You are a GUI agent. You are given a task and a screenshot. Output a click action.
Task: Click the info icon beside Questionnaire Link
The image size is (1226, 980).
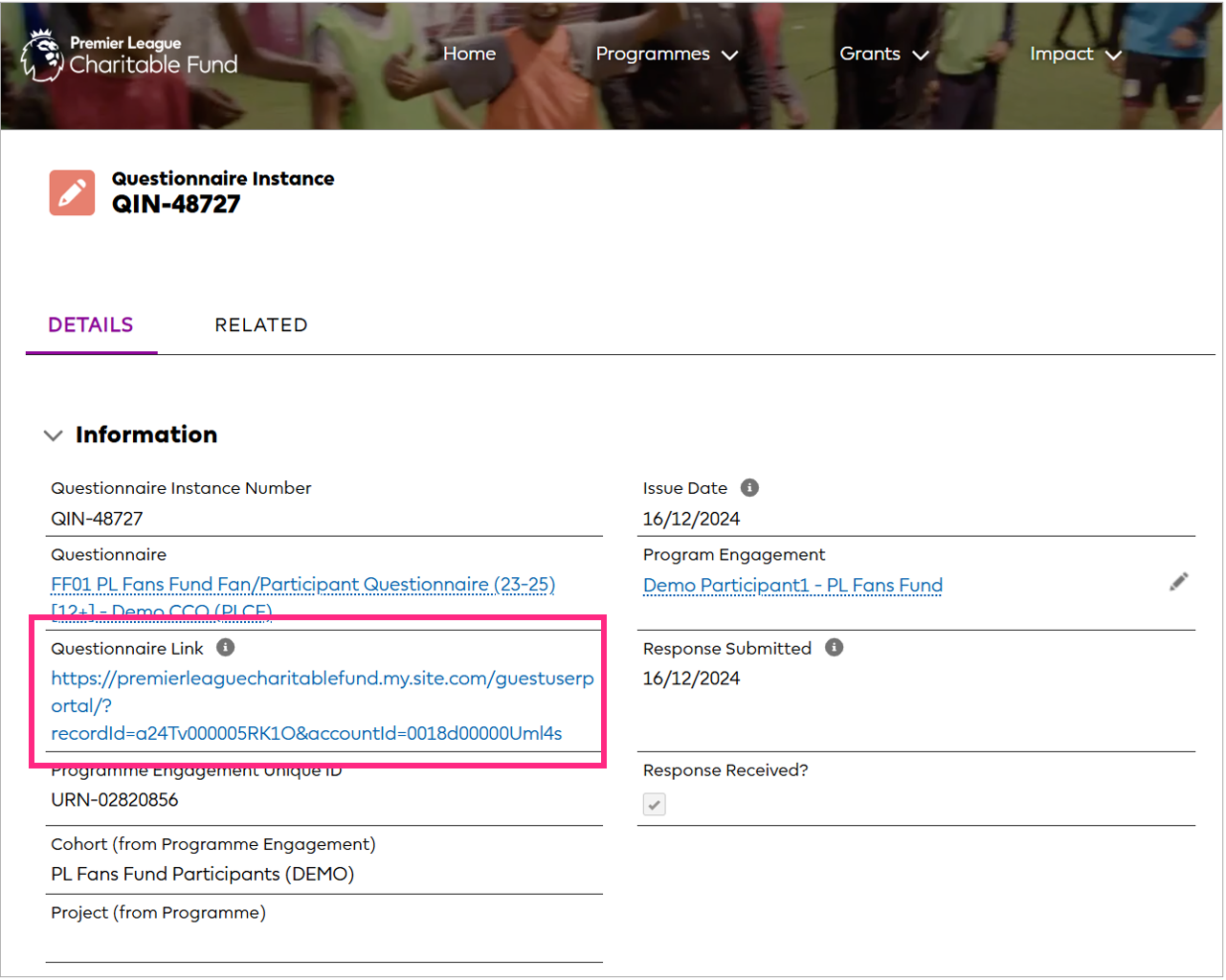[226, 648]
